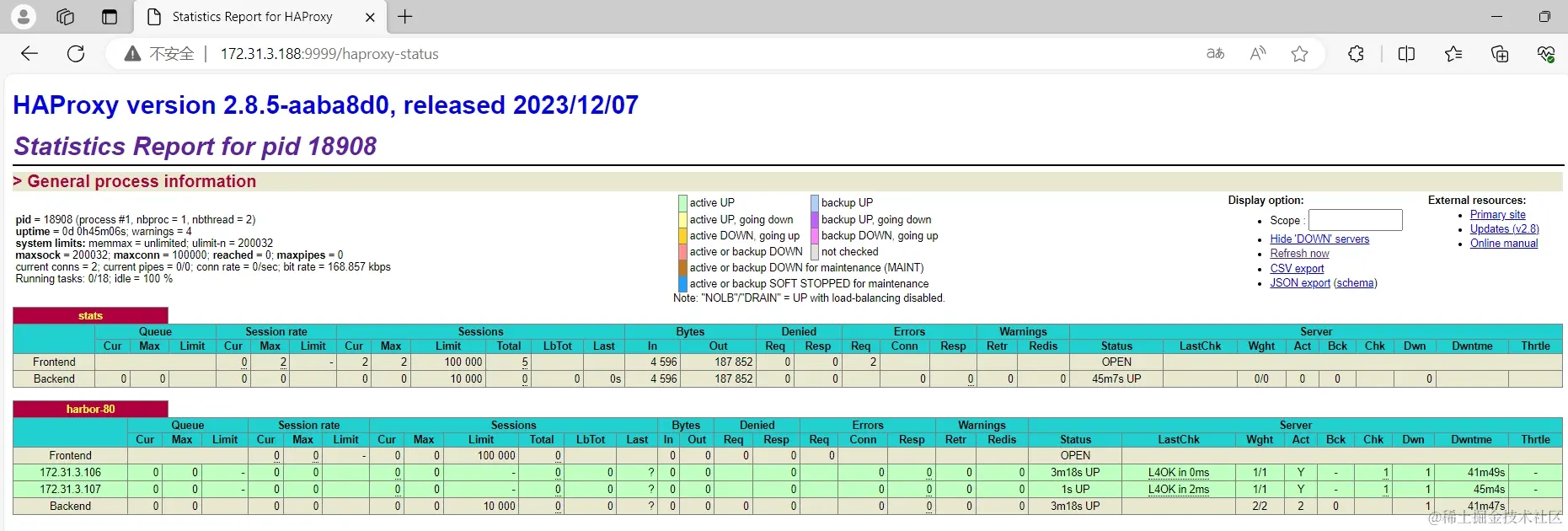Click the Scope input field

coord(1355,220)
